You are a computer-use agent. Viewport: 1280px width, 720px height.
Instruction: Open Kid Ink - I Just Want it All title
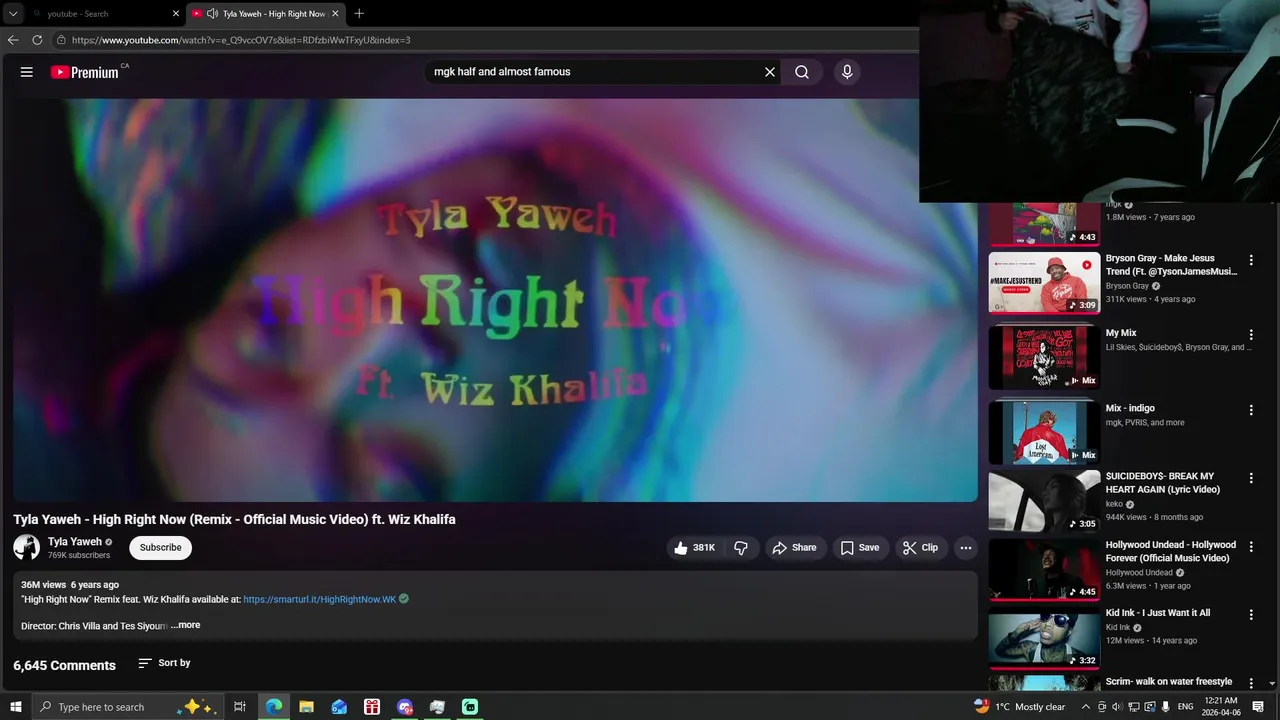coord(1157,613)
